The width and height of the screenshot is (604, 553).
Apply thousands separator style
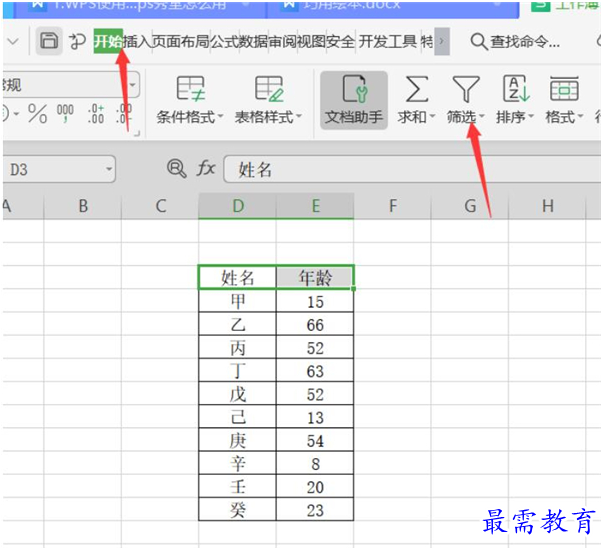pos(65,113)
